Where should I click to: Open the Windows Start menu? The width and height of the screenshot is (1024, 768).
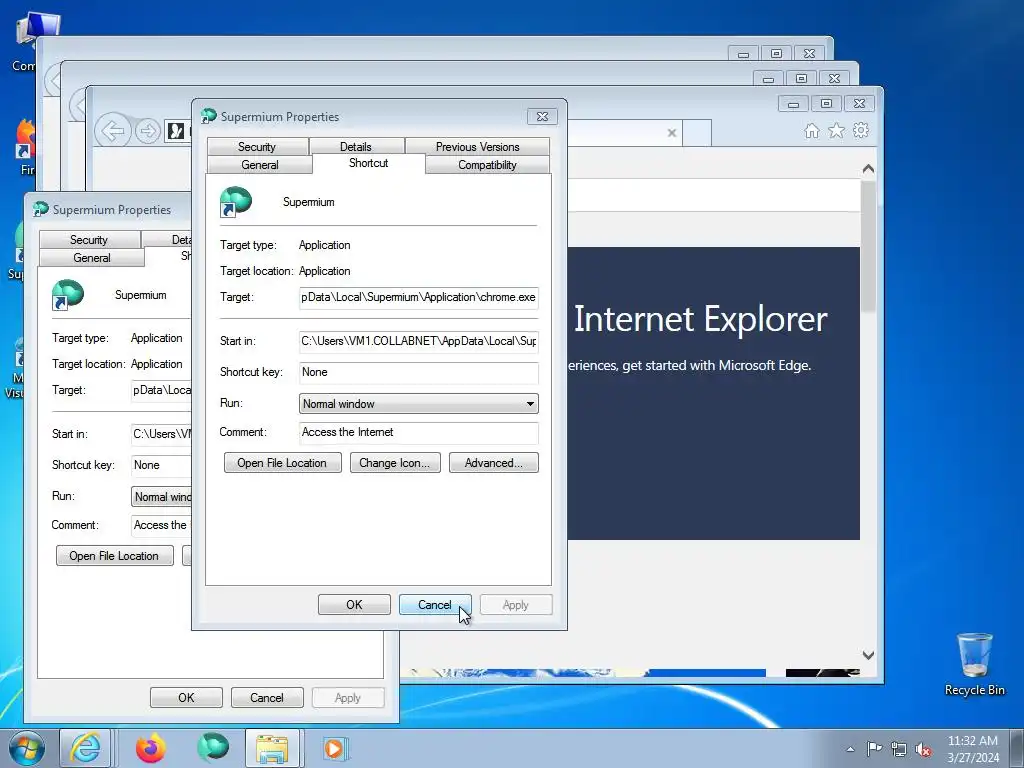(x=27, y=748)
